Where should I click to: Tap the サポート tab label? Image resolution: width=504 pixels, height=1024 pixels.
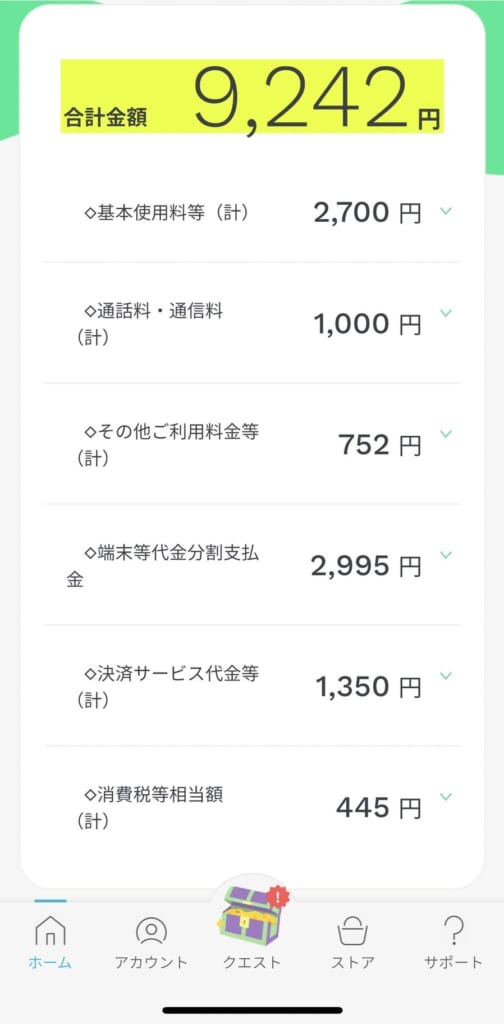[x=453, y=962]
